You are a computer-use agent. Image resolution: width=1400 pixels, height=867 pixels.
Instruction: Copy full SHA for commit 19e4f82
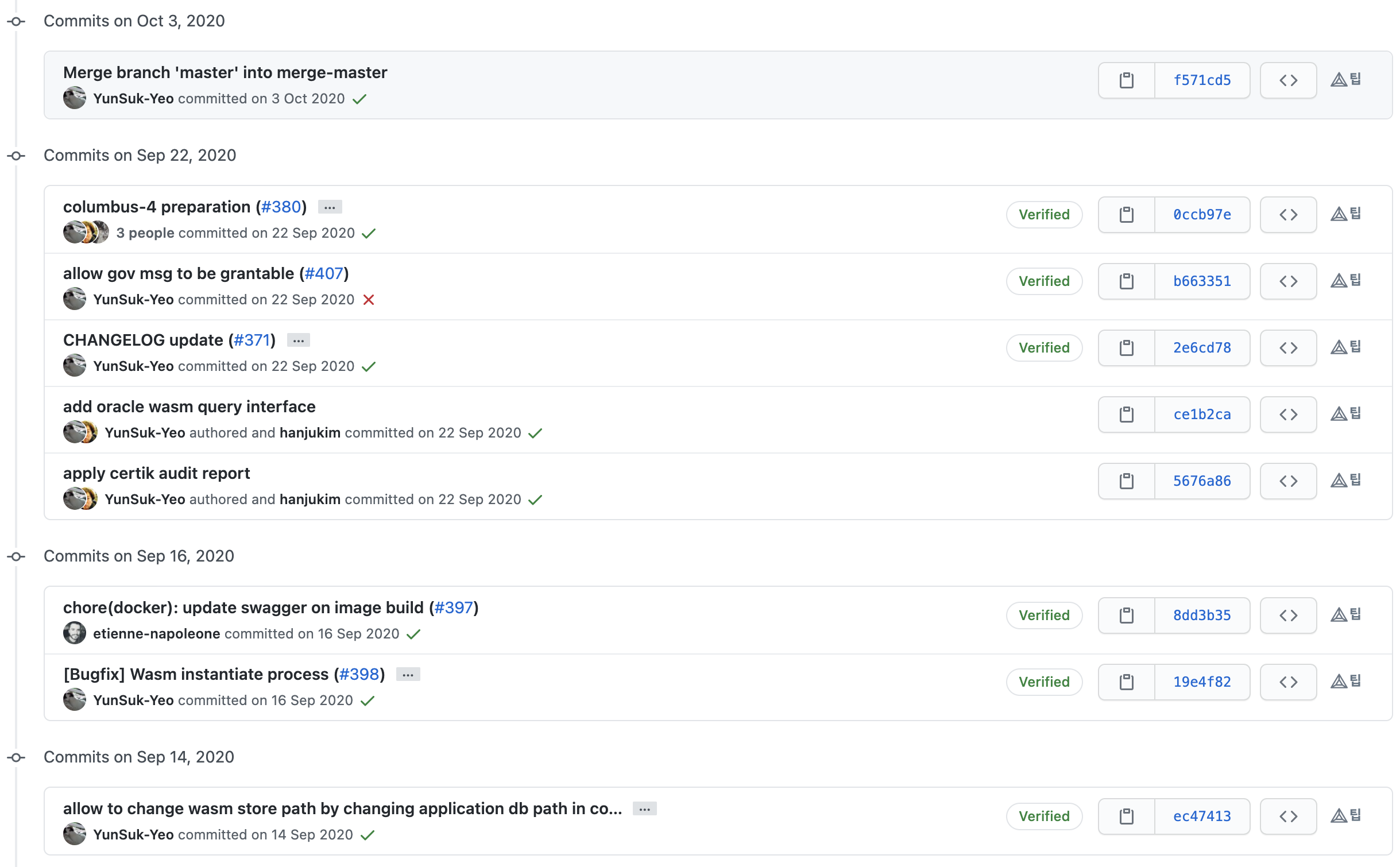tap(1126, 682)
